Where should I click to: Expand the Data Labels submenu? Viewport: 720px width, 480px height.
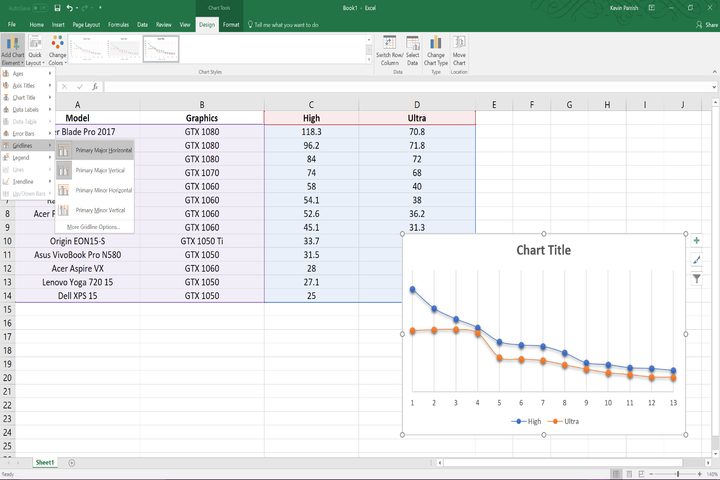[28, 109]
